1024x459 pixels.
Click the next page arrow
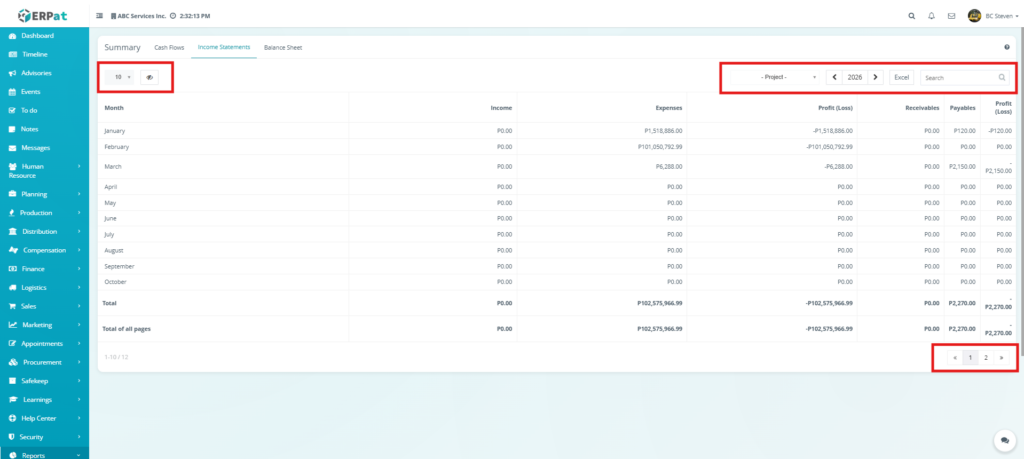(x=1001, y=358)
